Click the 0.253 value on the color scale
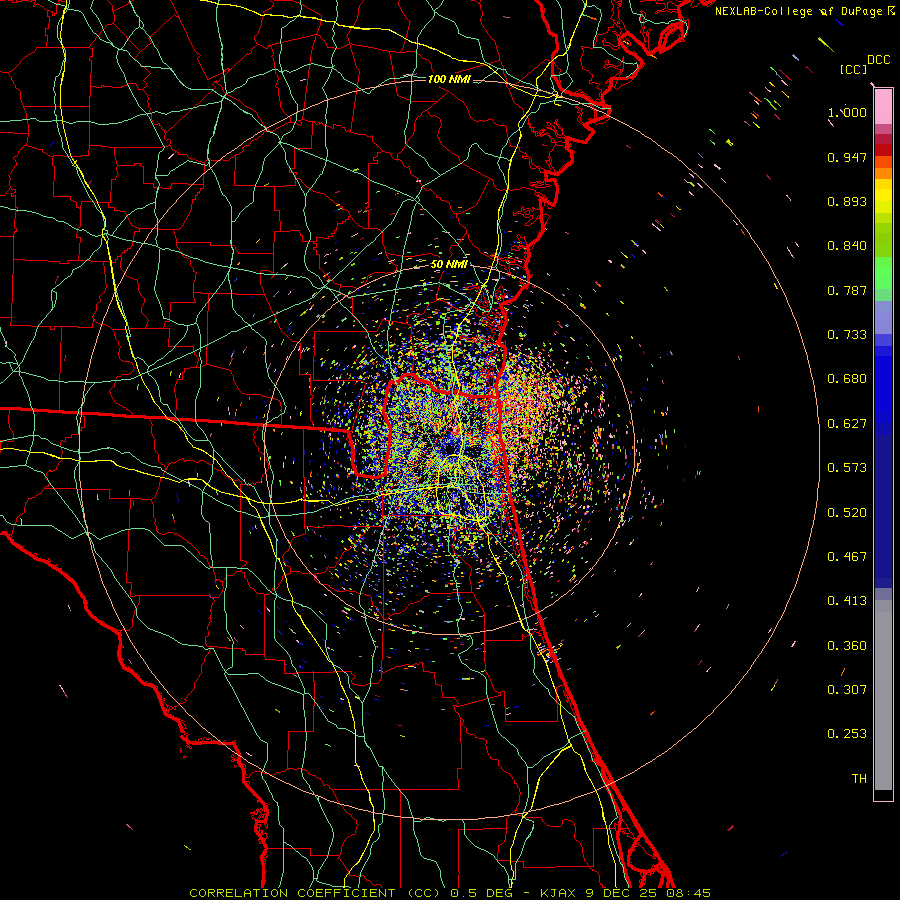Viewport: 900px width, 900px height. (847, 734)
